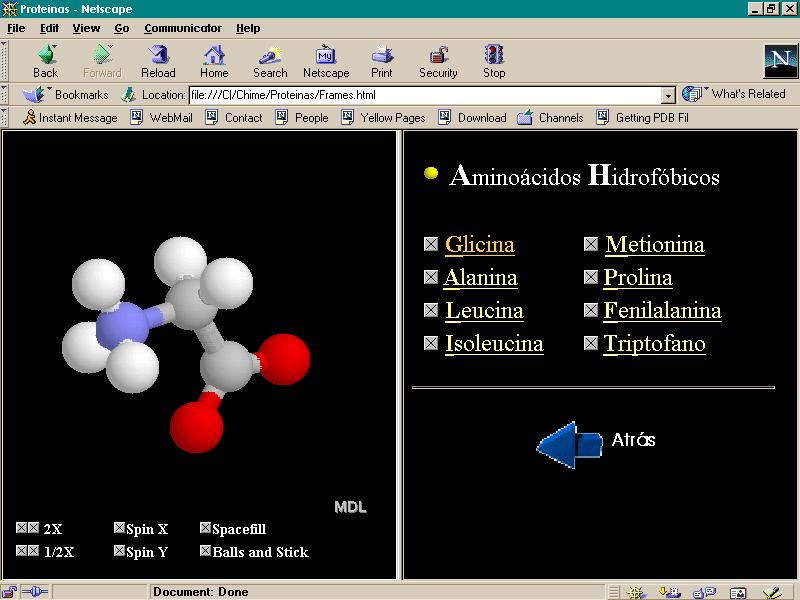Open the View menu

(86, 28)
